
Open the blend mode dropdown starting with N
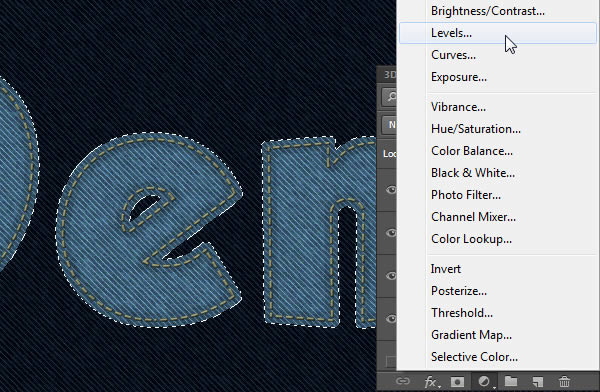(390, 125)
